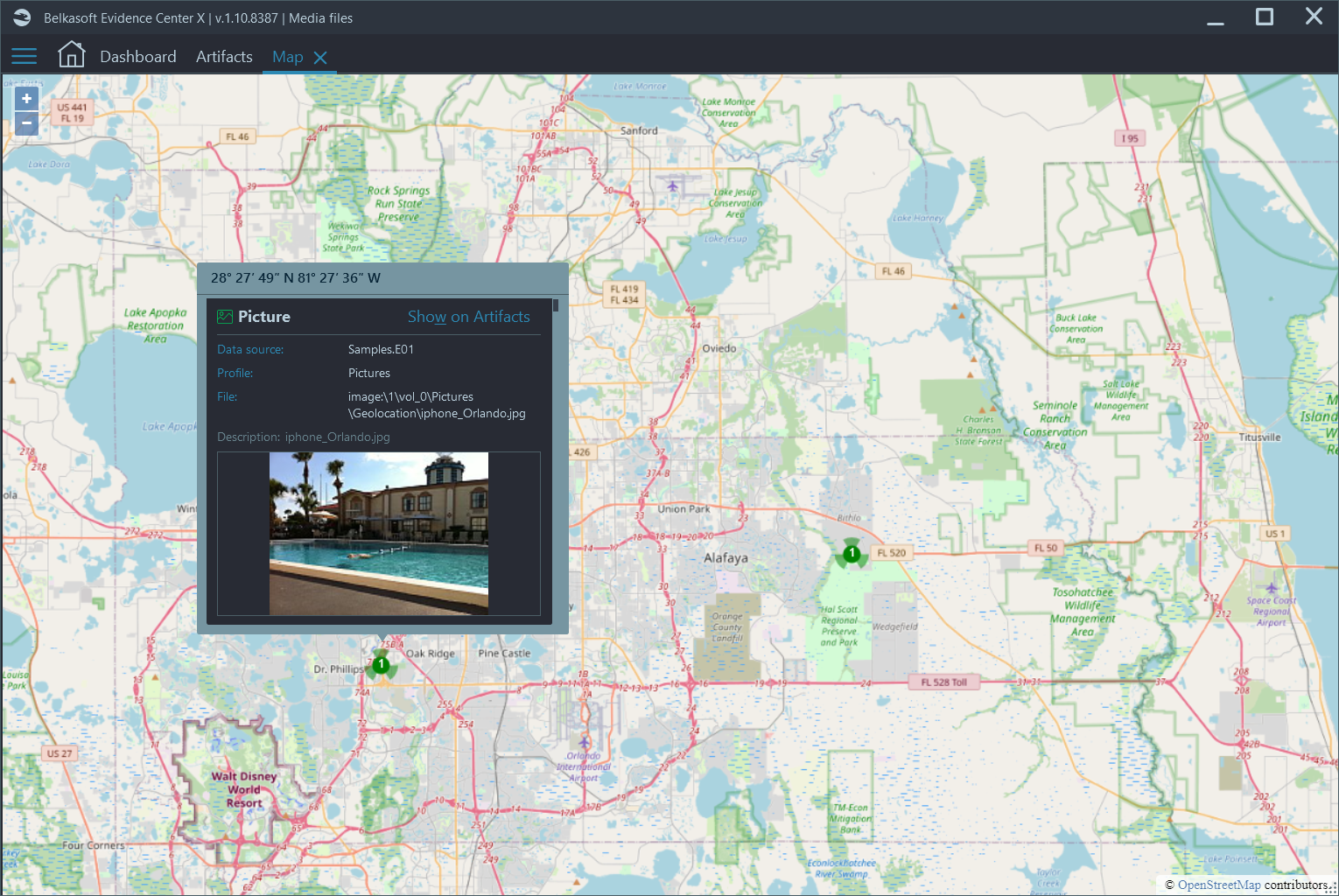The width and height of the screenshot is (1339, 896).
Task: Click the Titusville map label
Action: tap(1259, 437)
